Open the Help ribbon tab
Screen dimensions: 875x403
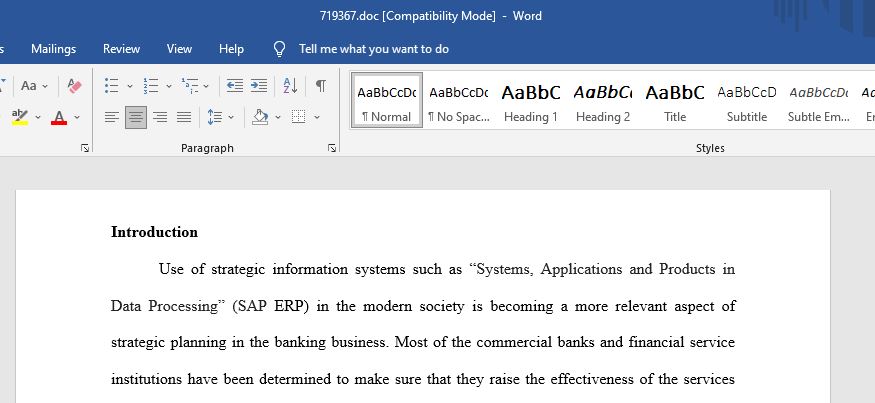pos(231,49)
